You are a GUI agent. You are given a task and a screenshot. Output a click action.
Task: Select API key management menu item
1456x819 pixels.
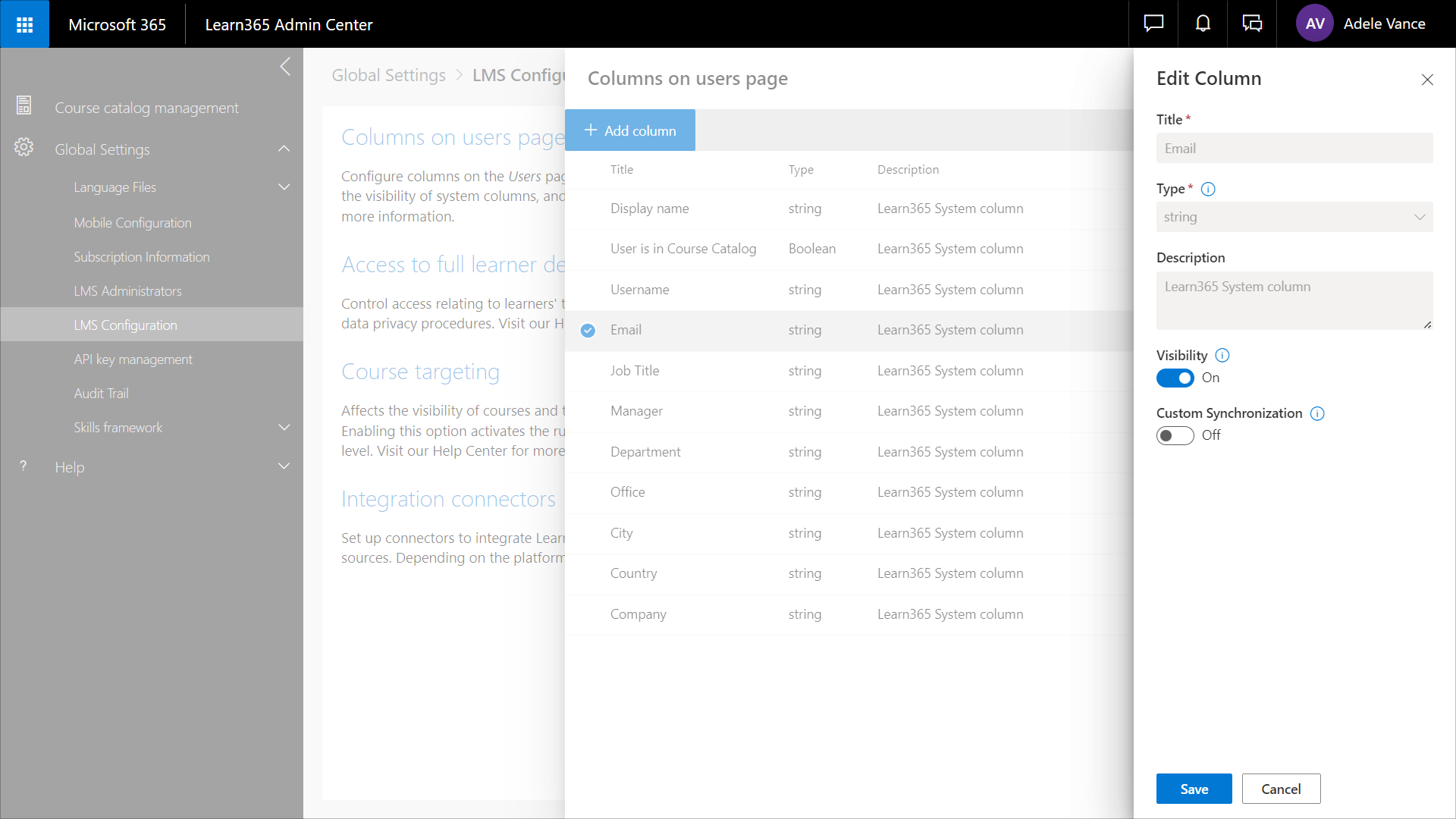point(133,359)
